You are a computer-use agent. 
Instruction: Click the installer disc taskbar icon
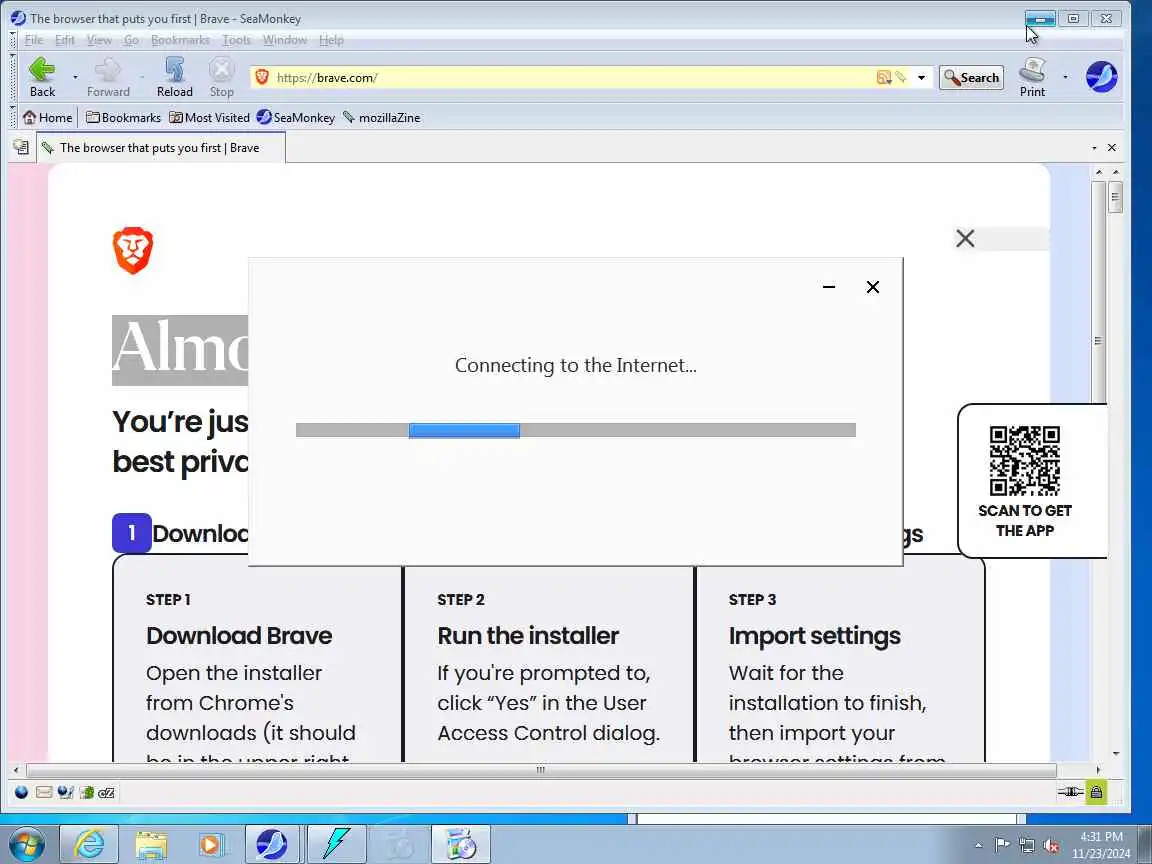[461, 844]
